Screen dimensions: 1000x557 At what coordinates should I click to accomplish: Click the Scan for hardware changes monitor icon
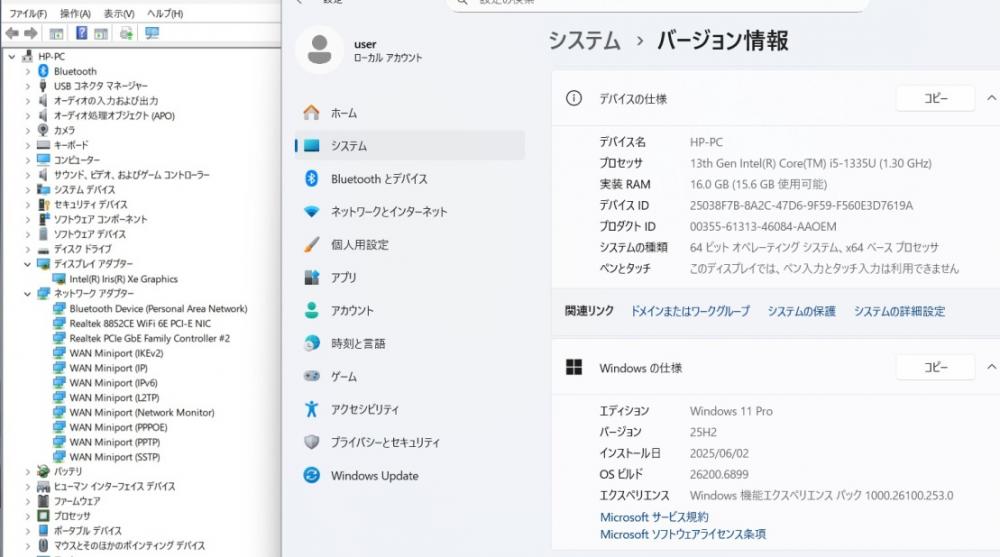point(152,33)
